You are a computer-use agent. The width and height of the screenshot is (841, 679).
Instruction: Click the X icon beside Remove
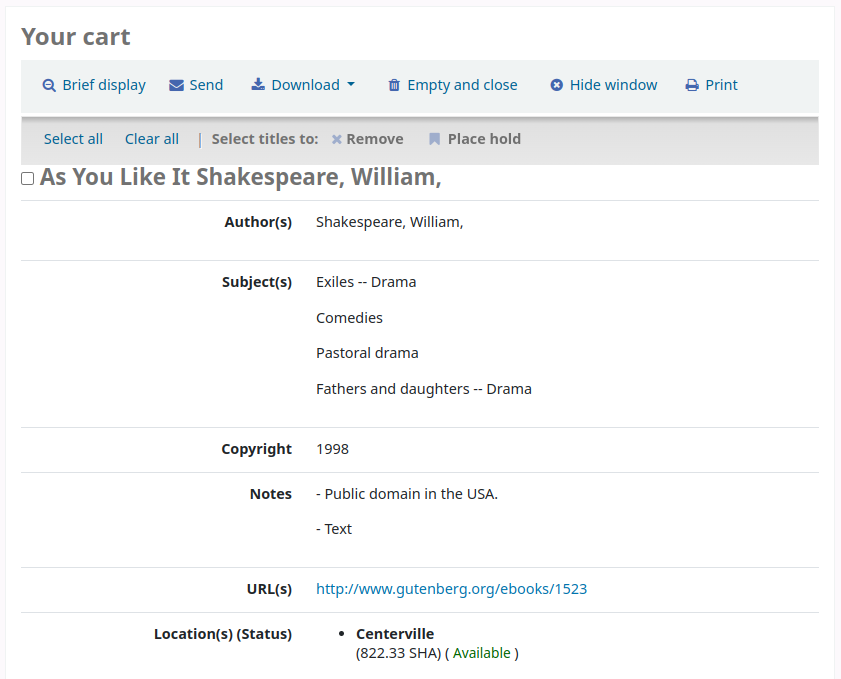tap(337, 139)
